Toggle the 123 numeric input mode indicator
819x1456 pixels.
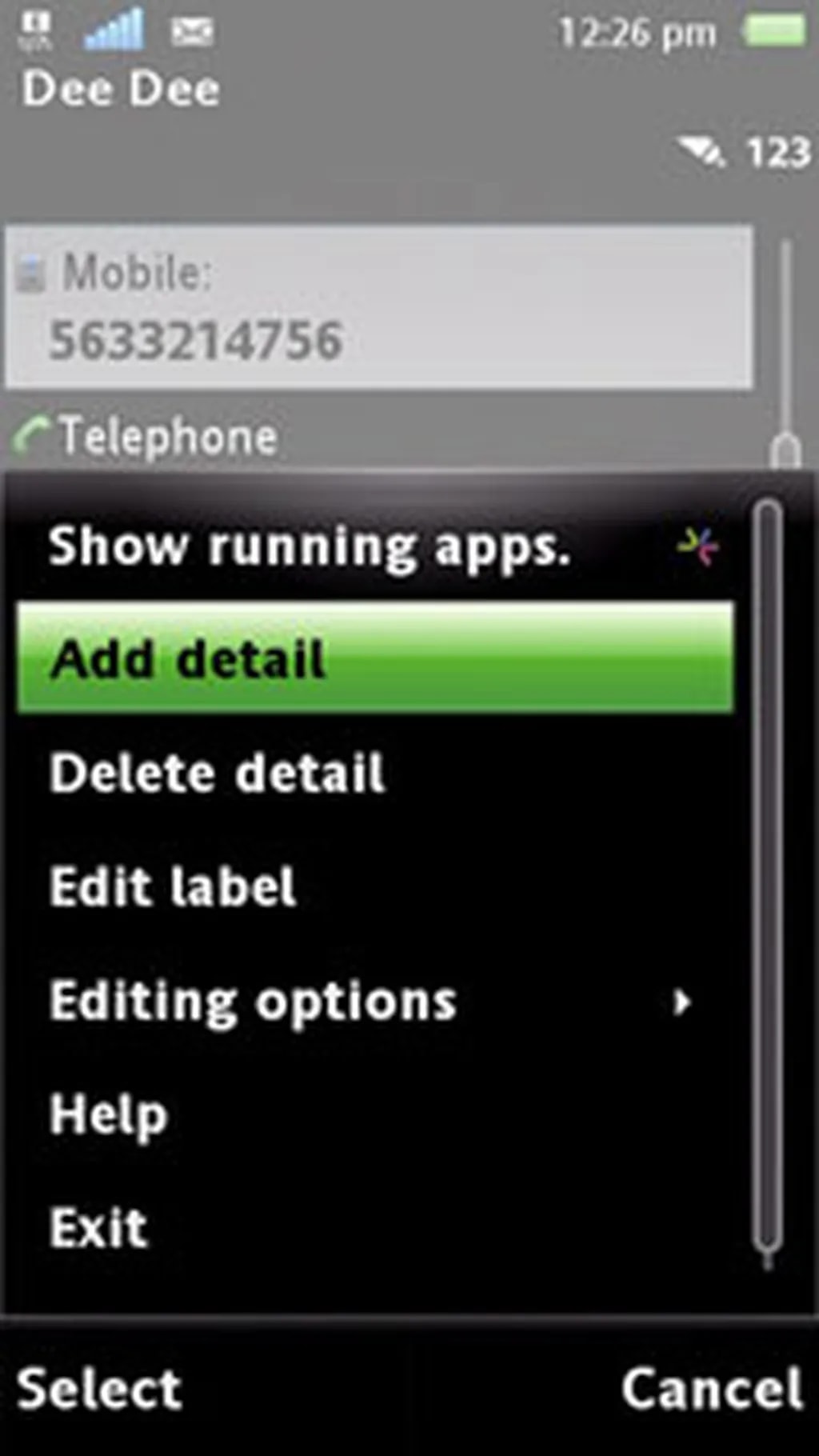[x=778, y=152]
